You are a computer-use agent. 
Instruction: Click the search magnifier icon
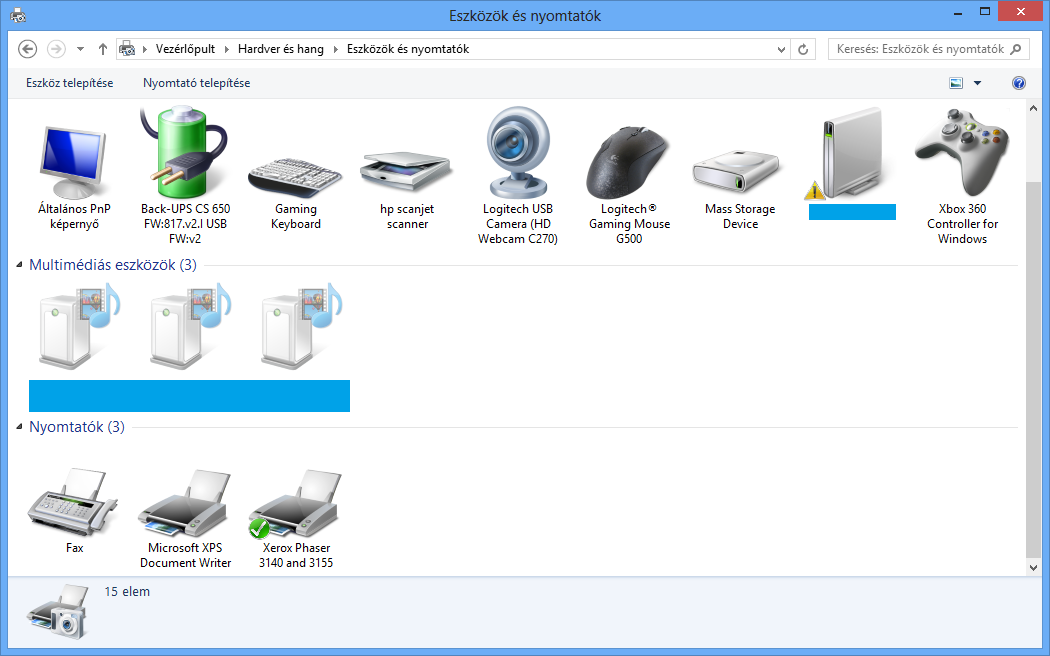pos(1016,49)
